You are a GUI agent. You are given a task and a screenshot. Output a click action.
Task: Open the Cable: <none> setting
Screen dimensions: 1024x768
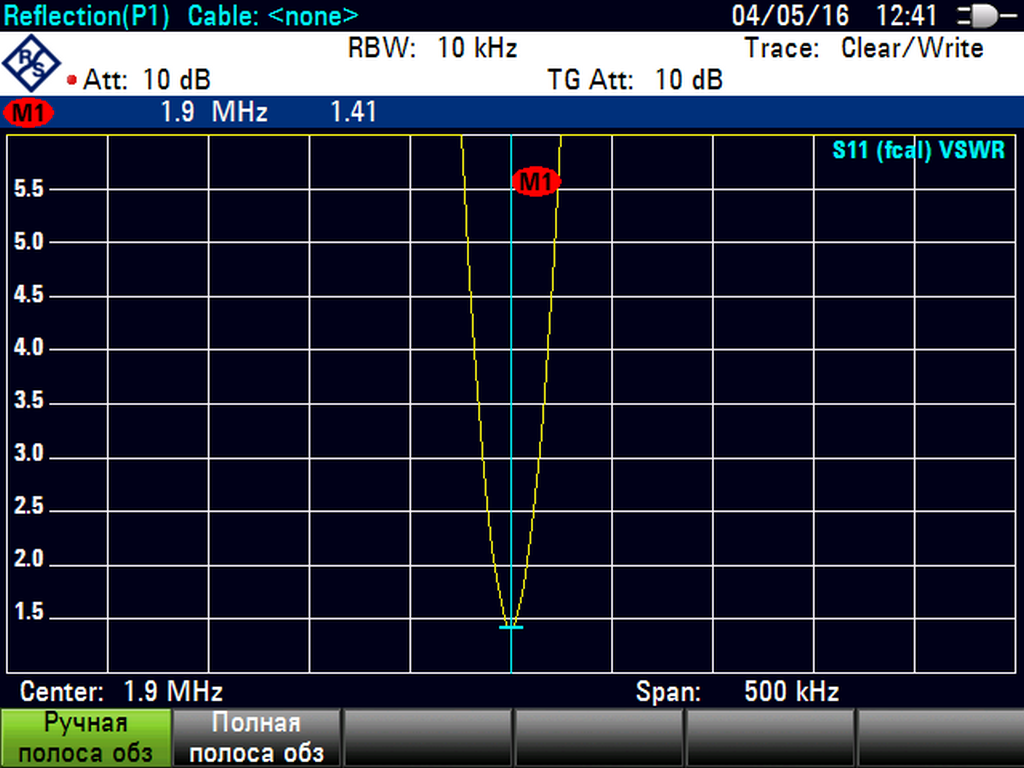[272, 16]
